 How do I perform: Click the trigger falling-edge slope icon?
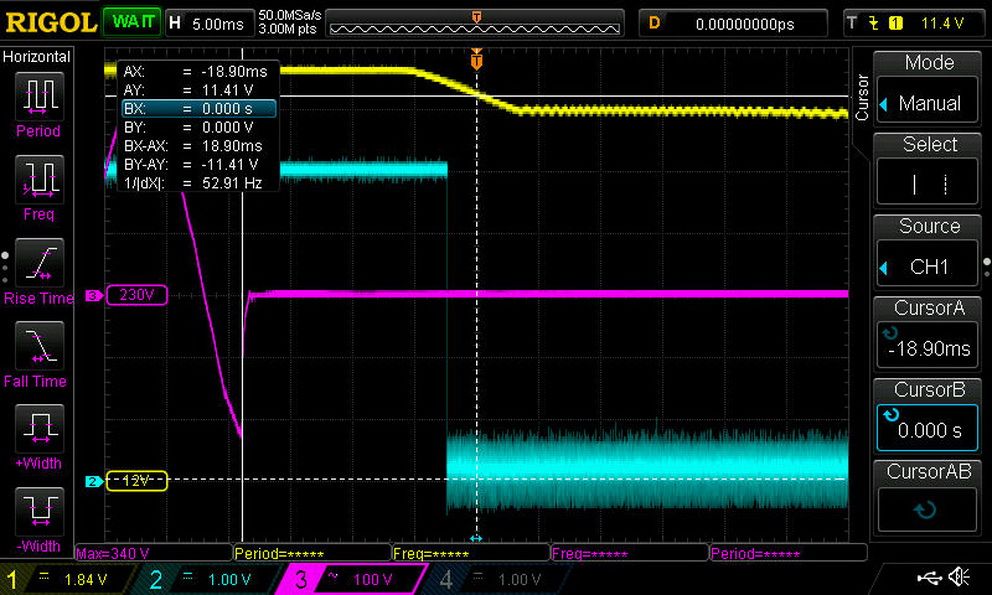pyautogui.click(x=874, y=23)
